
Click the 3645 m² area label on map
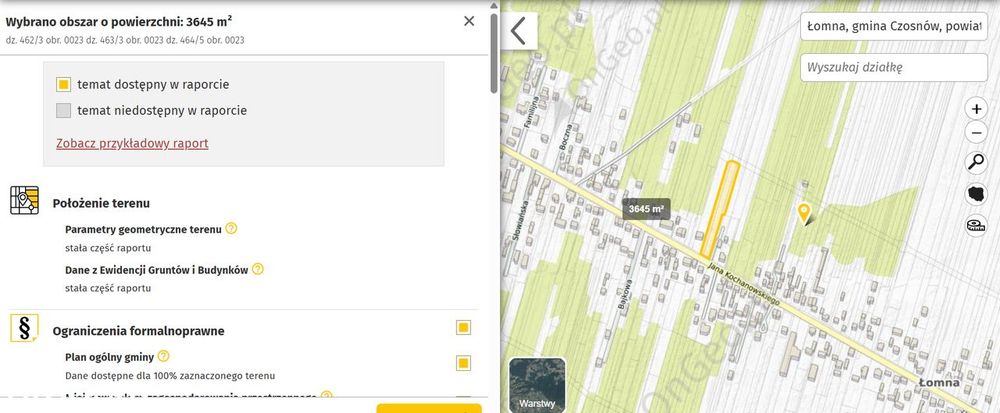pyautogui.click(x=646, y=208)
